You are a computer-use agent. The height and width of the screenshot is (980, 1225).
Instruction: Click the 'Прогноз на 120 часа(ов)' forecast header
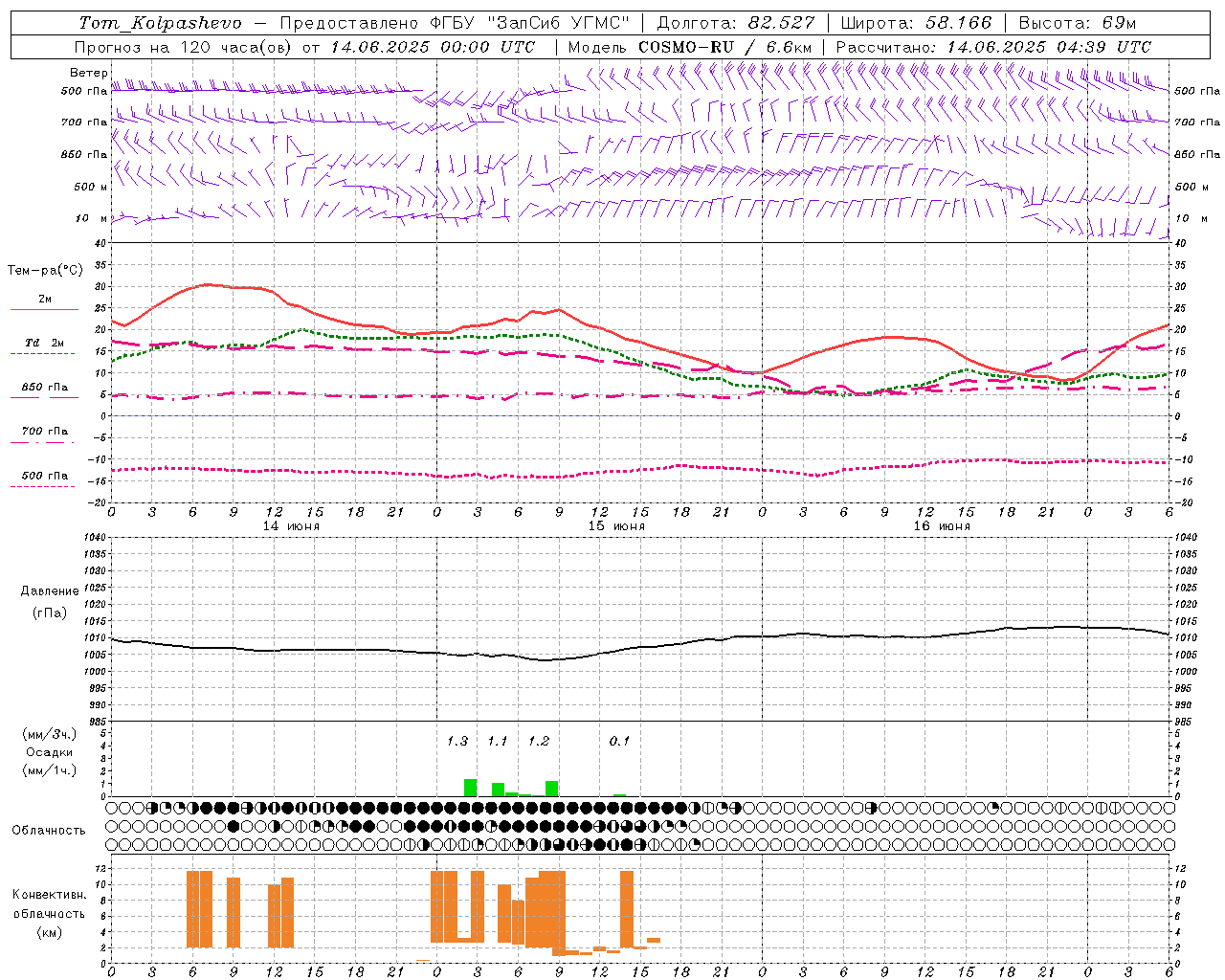[184, 47]
